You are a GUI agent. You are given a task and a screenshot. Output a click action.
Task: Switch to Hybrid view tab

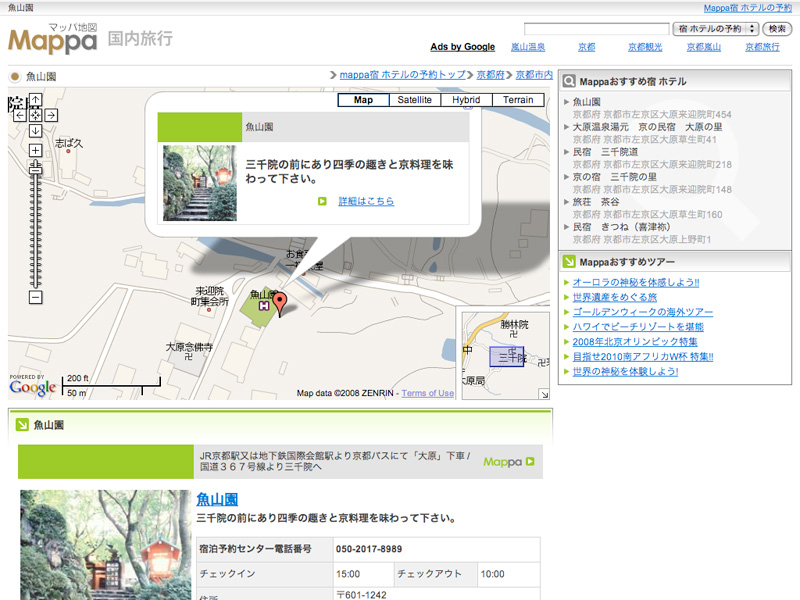(466, 100)
